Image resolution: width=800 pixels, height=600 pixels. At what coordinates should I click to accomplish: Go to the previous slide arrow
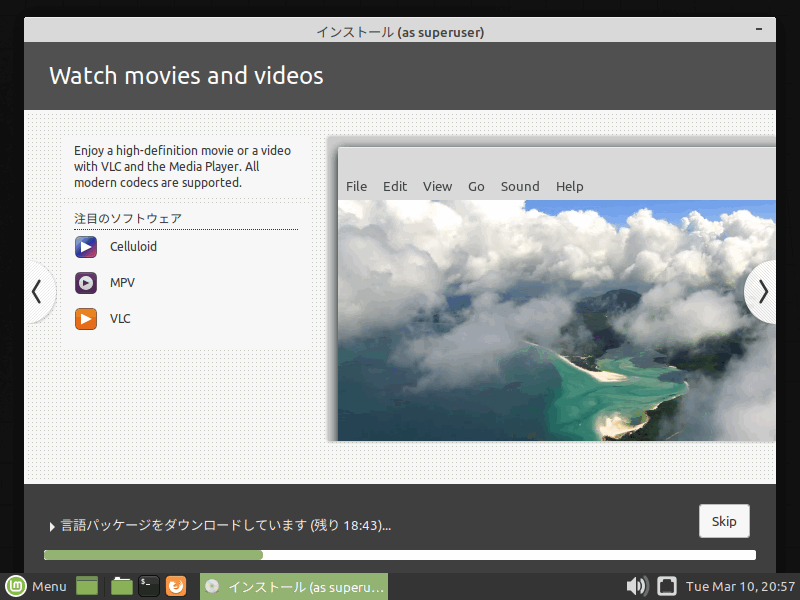click(x=37, y=292)
